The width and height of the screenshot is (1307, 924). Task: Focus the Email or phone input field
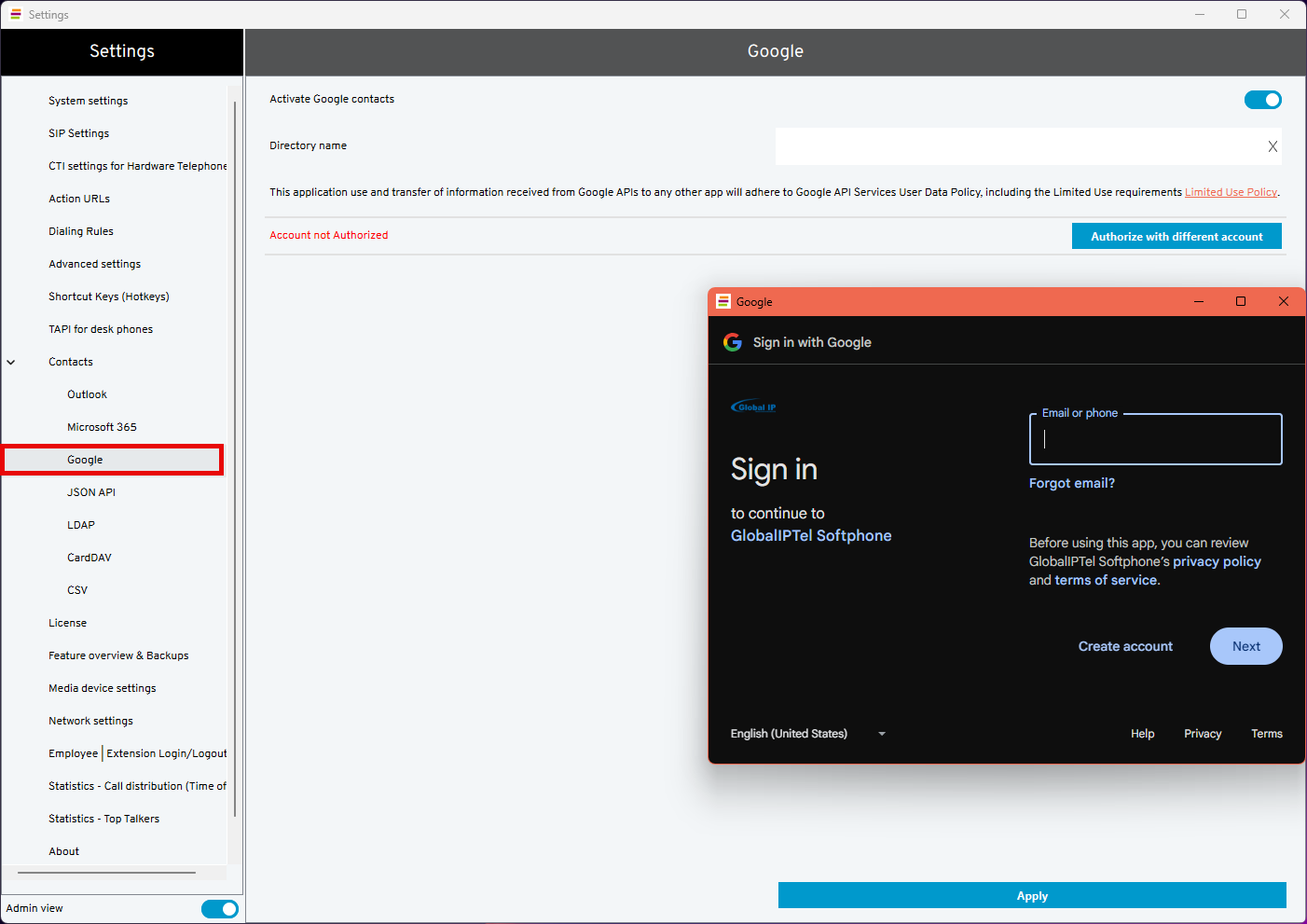tap(1155, 439)
